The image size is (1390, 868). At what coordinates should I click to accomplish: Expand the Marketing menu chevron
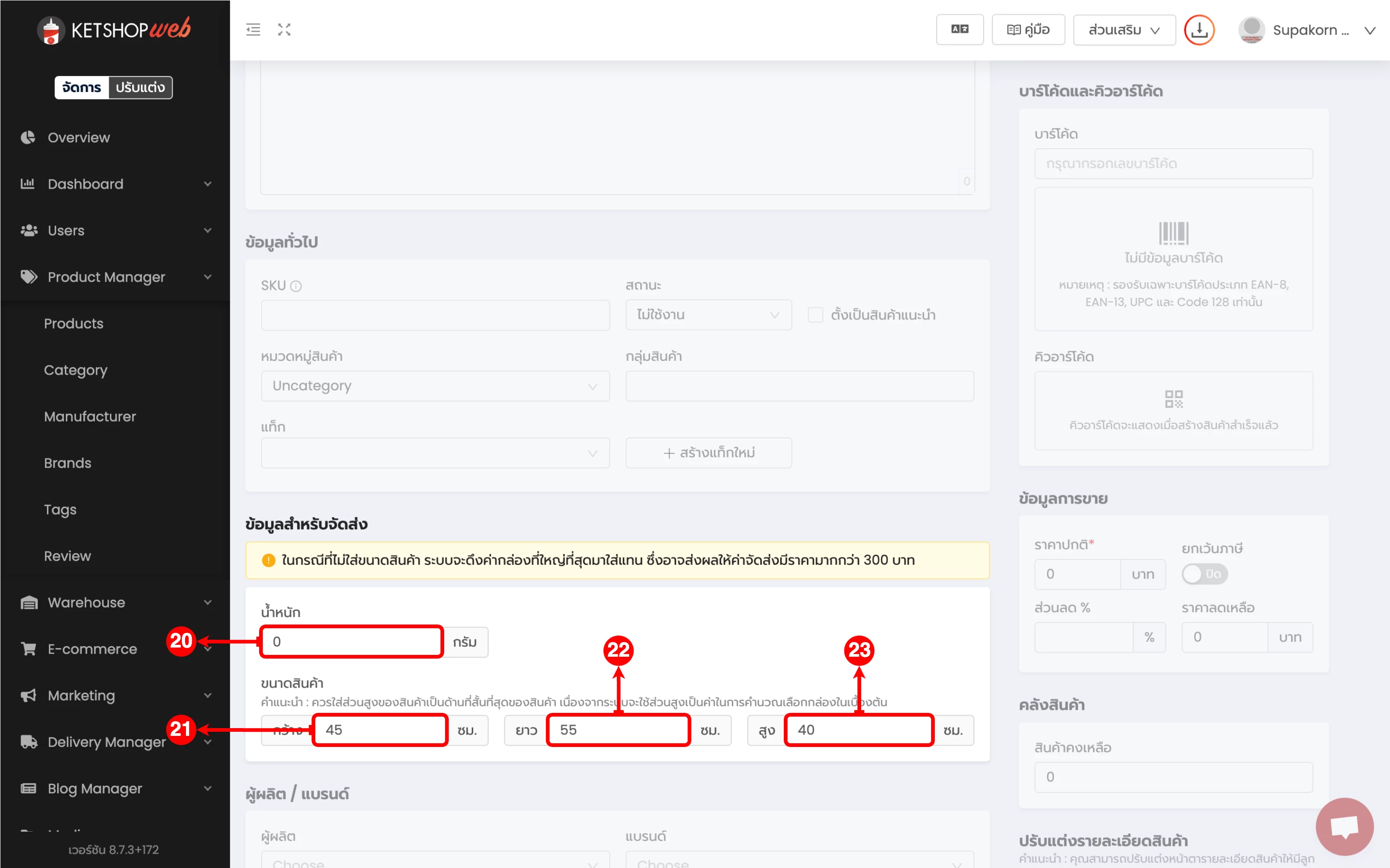[207, 695]
